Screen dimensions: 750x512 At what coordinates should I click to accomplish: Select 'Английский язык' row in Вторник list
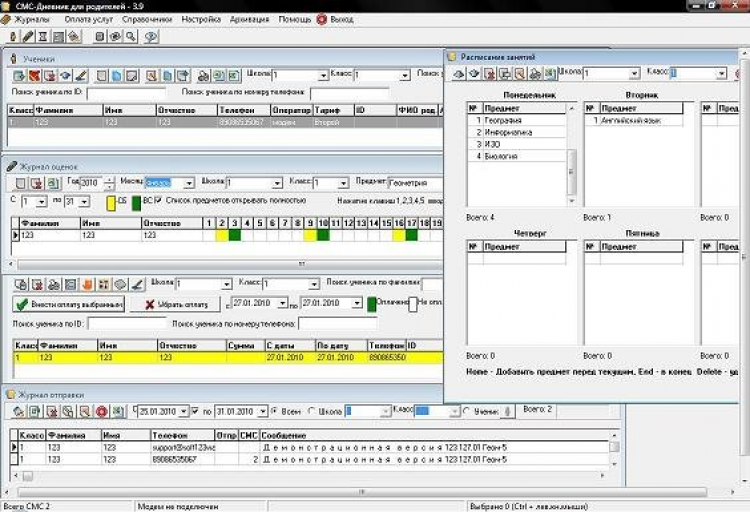633,121
